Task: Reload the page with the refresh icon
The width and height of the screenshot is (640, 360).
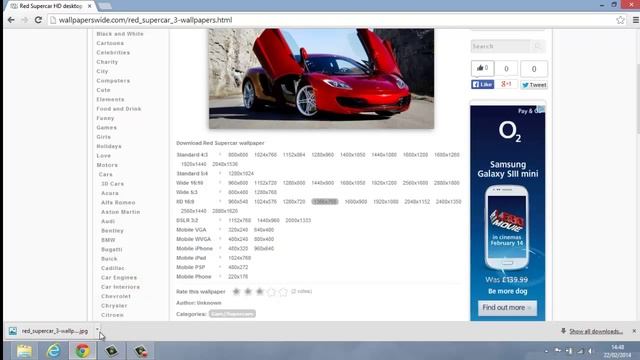Action: coord(38,20)
